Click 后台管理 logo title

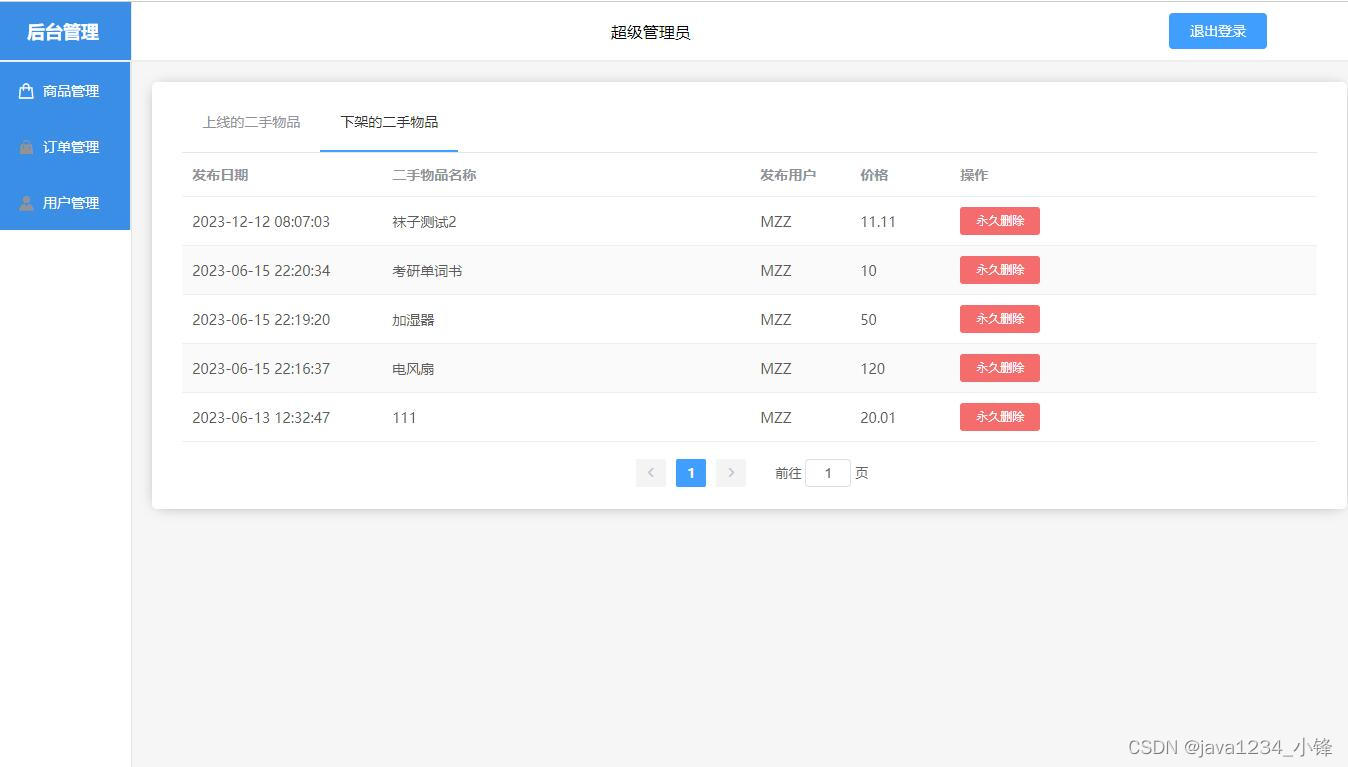coord(63,32)
